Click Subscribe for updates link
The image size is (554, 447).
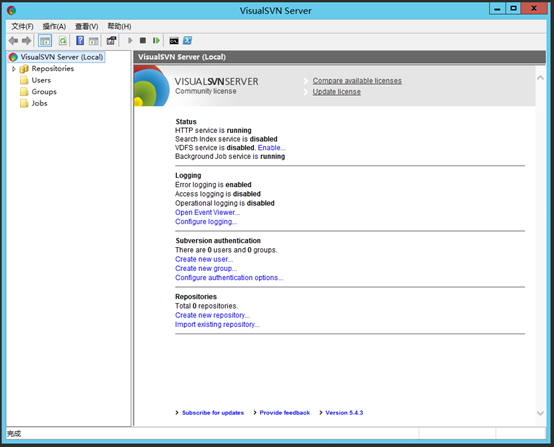[213, 413]
